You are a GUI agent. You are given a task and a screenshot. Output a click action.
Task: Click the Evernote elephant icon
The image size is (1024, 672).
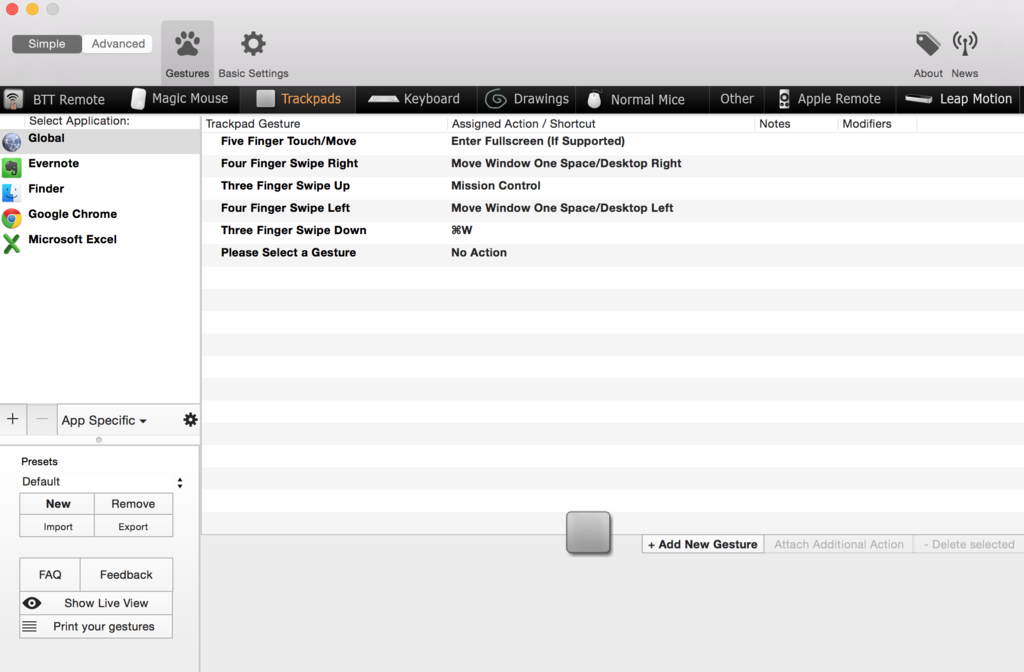[x=12, y=168]
